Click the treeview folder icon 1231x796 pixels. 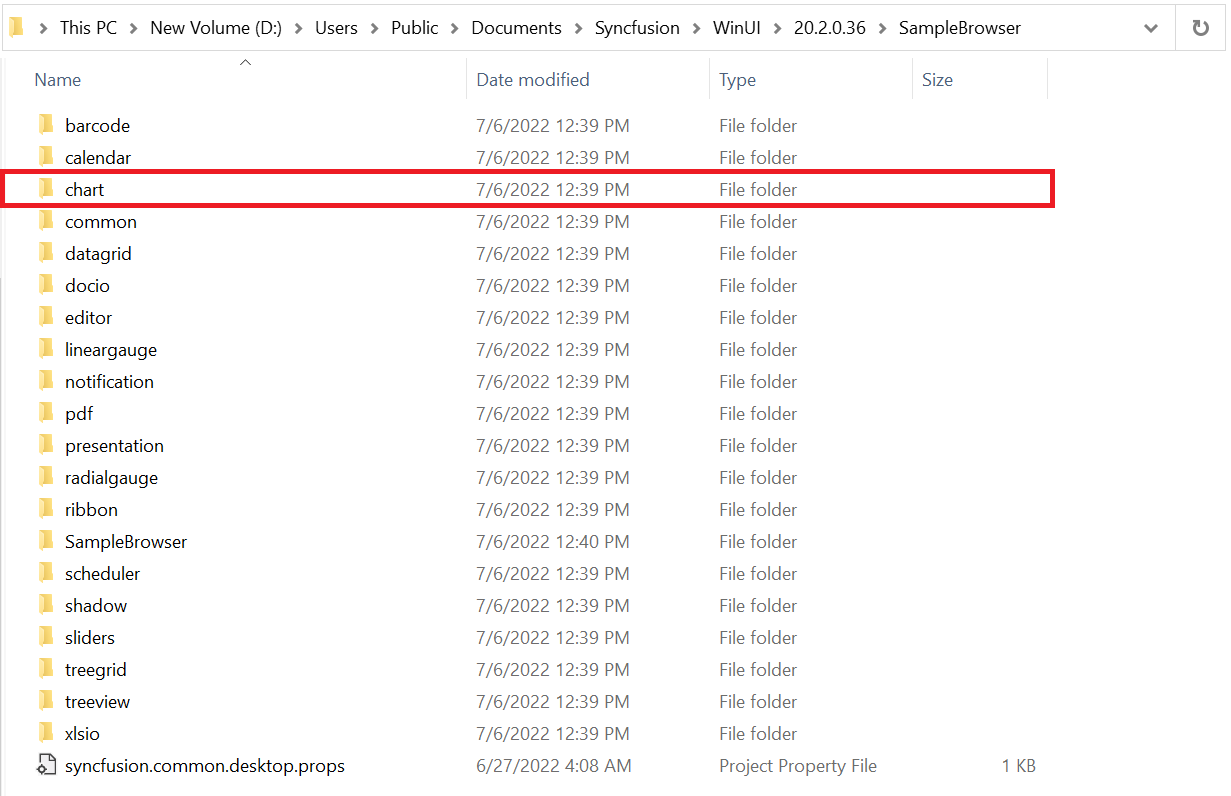46,701
